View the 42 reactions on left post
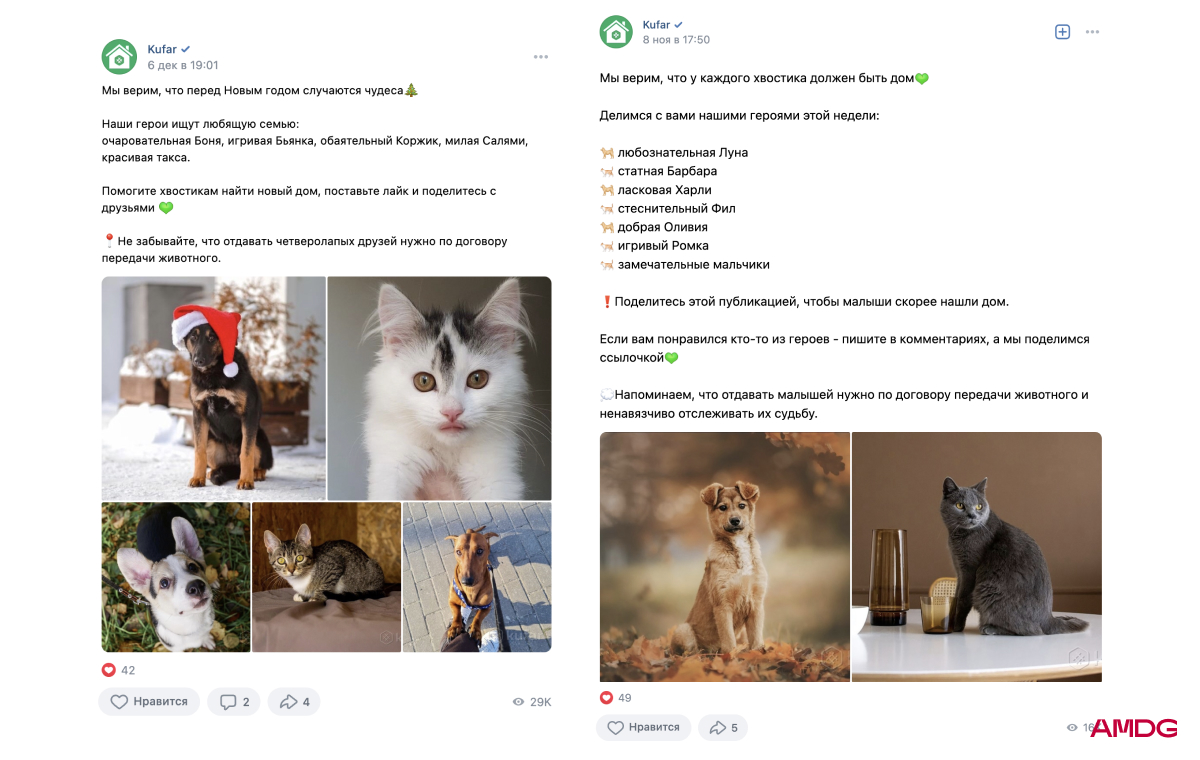Image resolution: width=1200 pixels, height=760 pixels. click(119, 670)
